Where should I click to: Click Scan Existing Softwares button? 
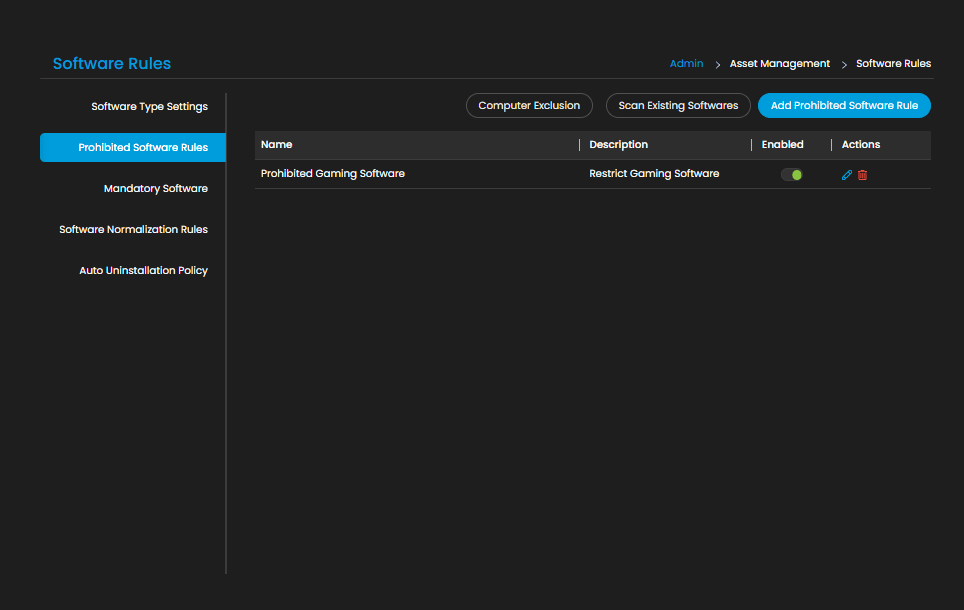tap(678, 105)
